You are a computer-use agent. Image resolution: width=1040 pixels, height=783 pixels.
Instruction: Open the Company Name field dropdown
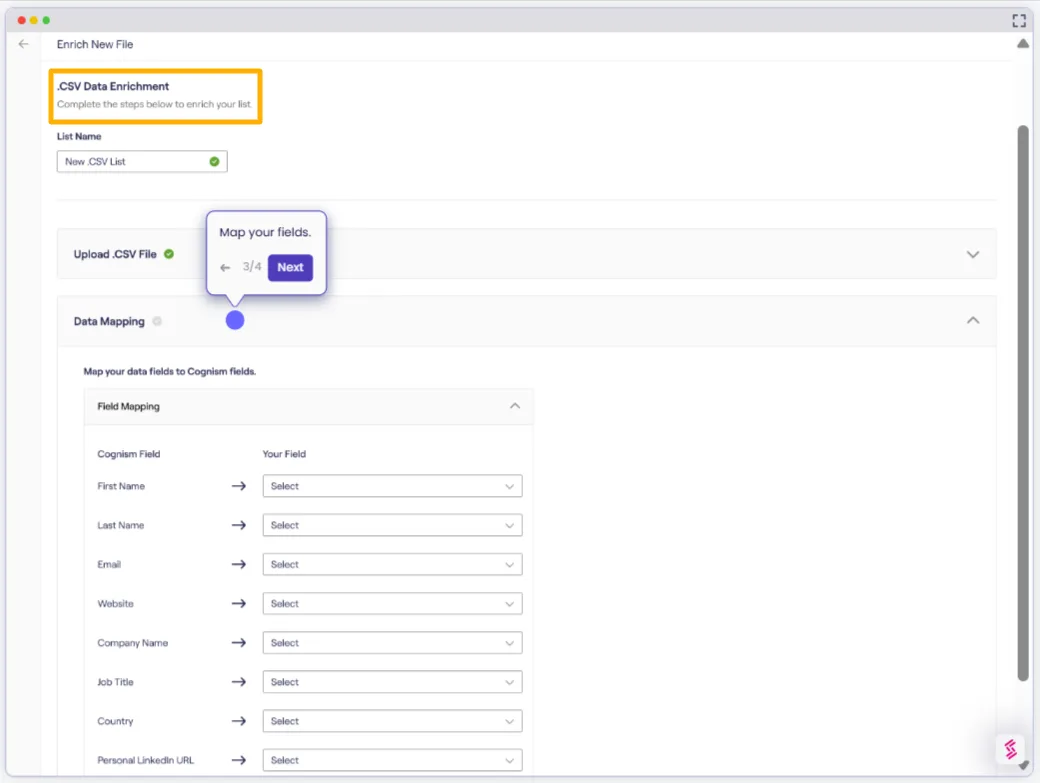pyautogui.click(x=392, y=642)
